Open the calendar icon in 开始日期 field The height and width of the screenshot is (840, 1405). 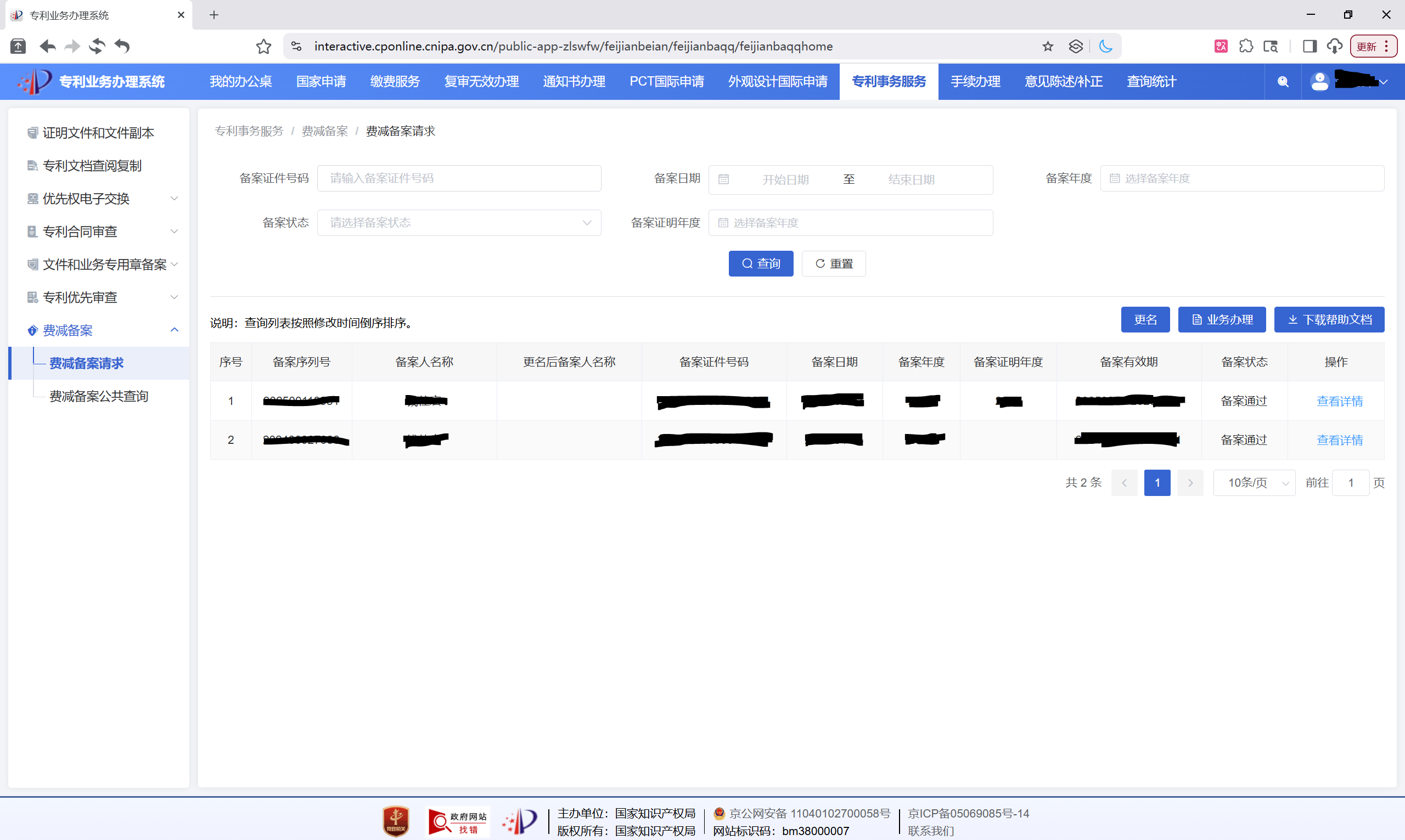(x=724, y=179)
